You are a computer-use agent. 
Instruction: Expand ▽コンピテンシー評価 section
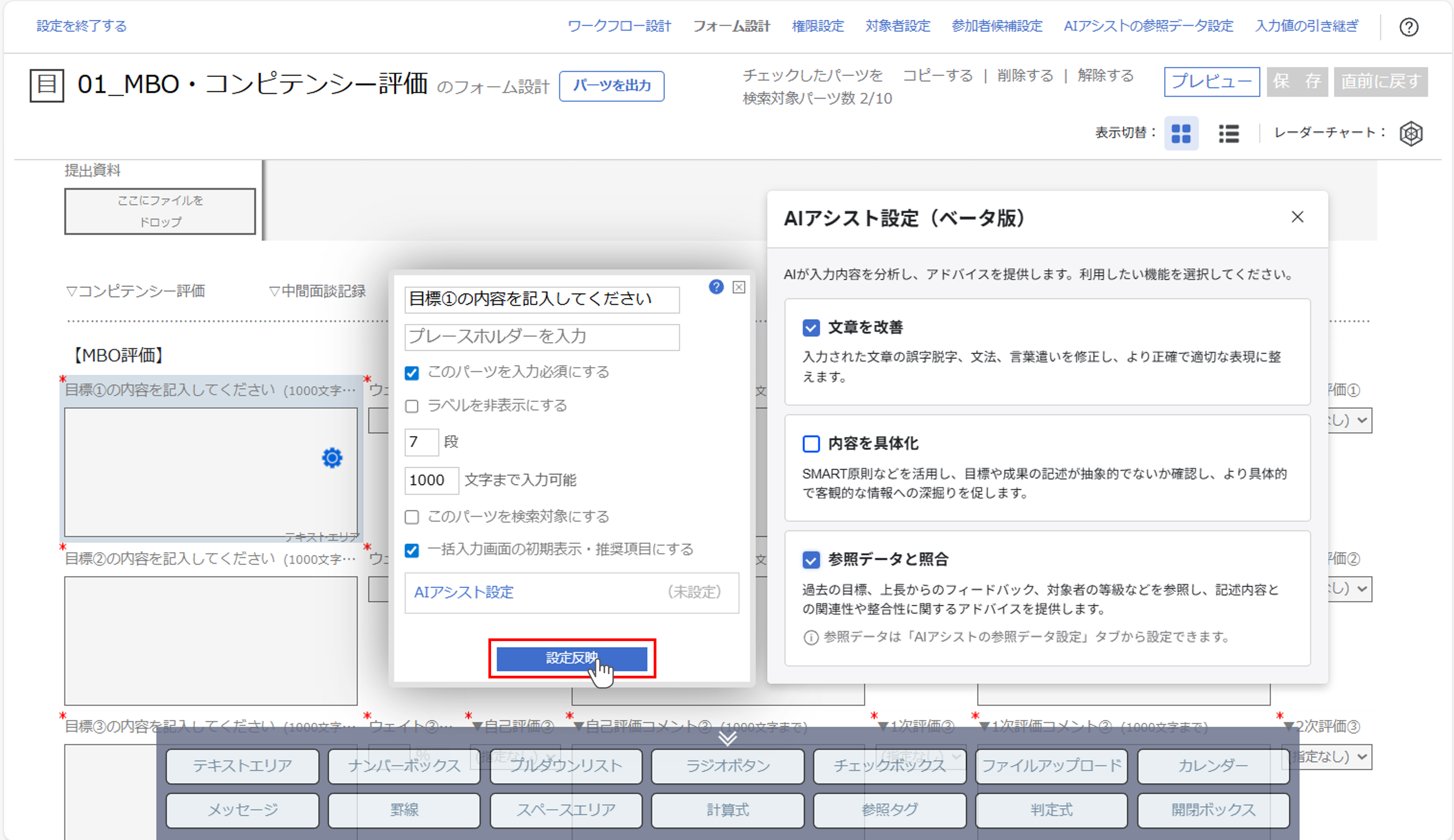pyautogui.click(x=136, y=291)
